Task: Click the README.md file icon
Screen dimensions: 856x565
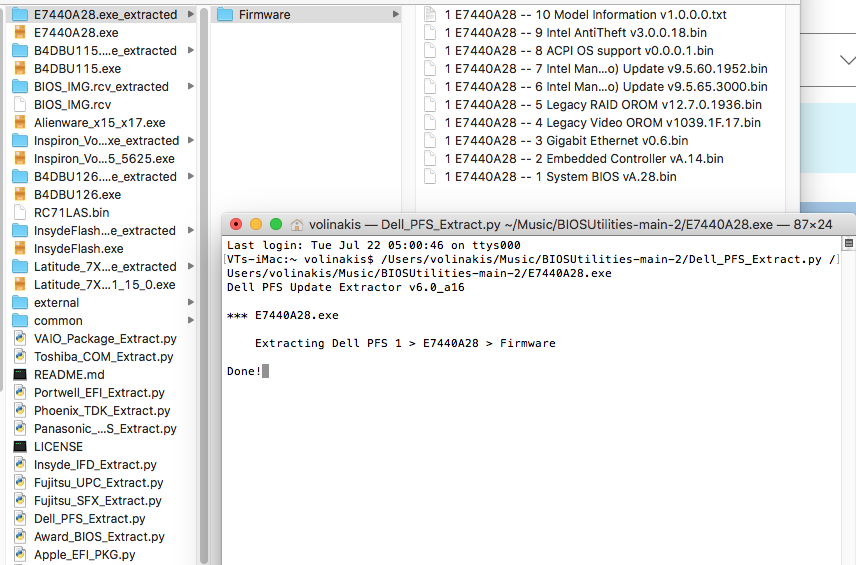Action: point(20,375)
